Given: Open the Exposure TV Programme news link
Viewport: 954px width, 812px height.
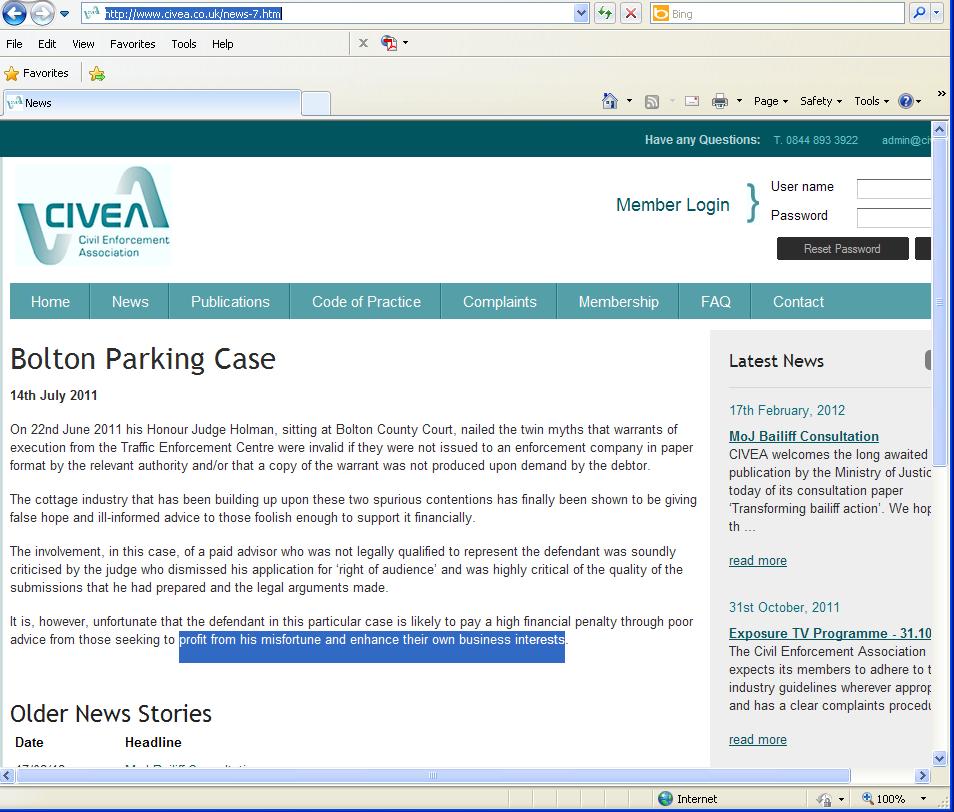Looking at the screenshot, I should click(830, 633).
